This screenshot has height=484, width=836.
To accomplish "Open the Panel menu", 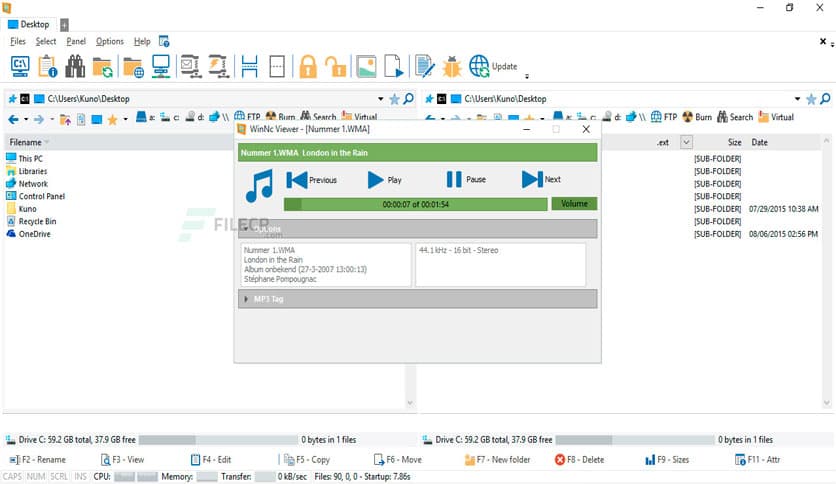I will point(76,41).
